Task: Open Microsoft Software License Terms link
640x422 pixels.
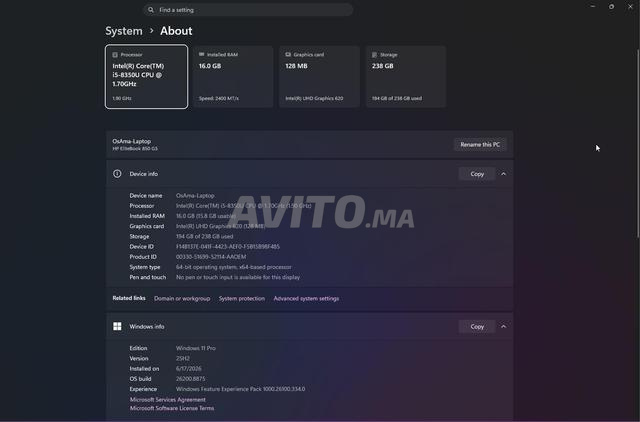Action: click(x=172, y=408)
